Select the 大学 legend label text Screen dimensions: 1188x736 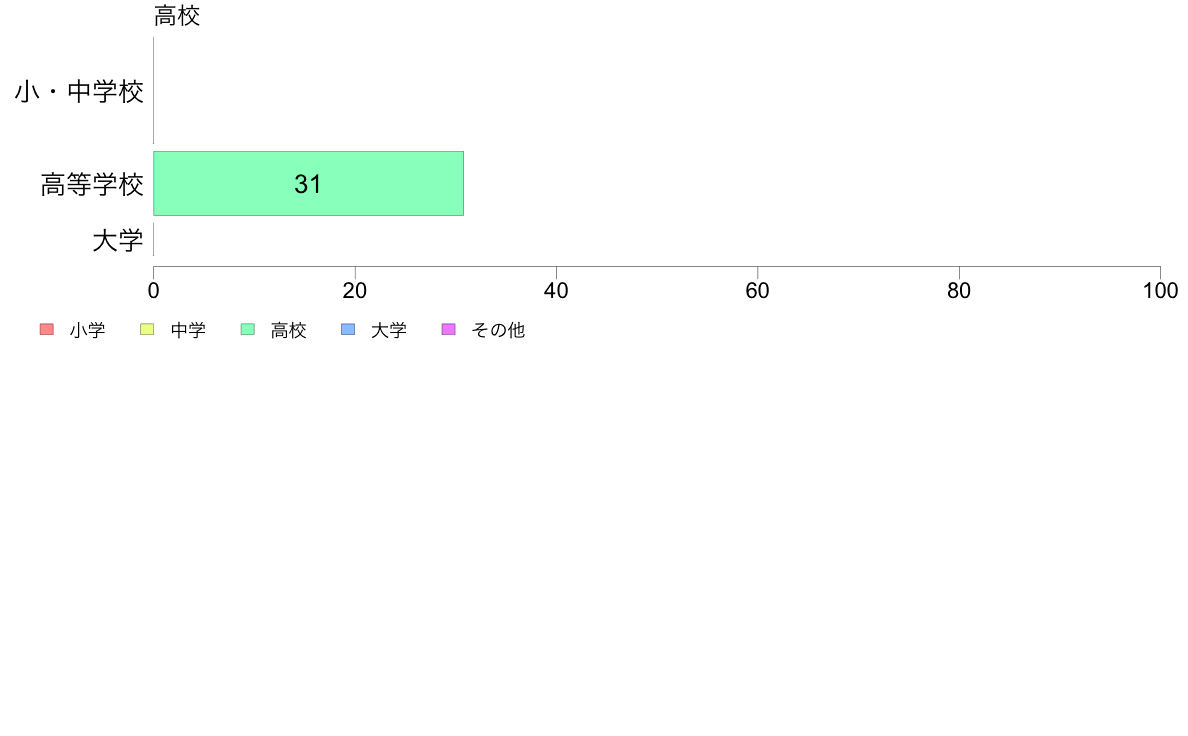(389, 330)
